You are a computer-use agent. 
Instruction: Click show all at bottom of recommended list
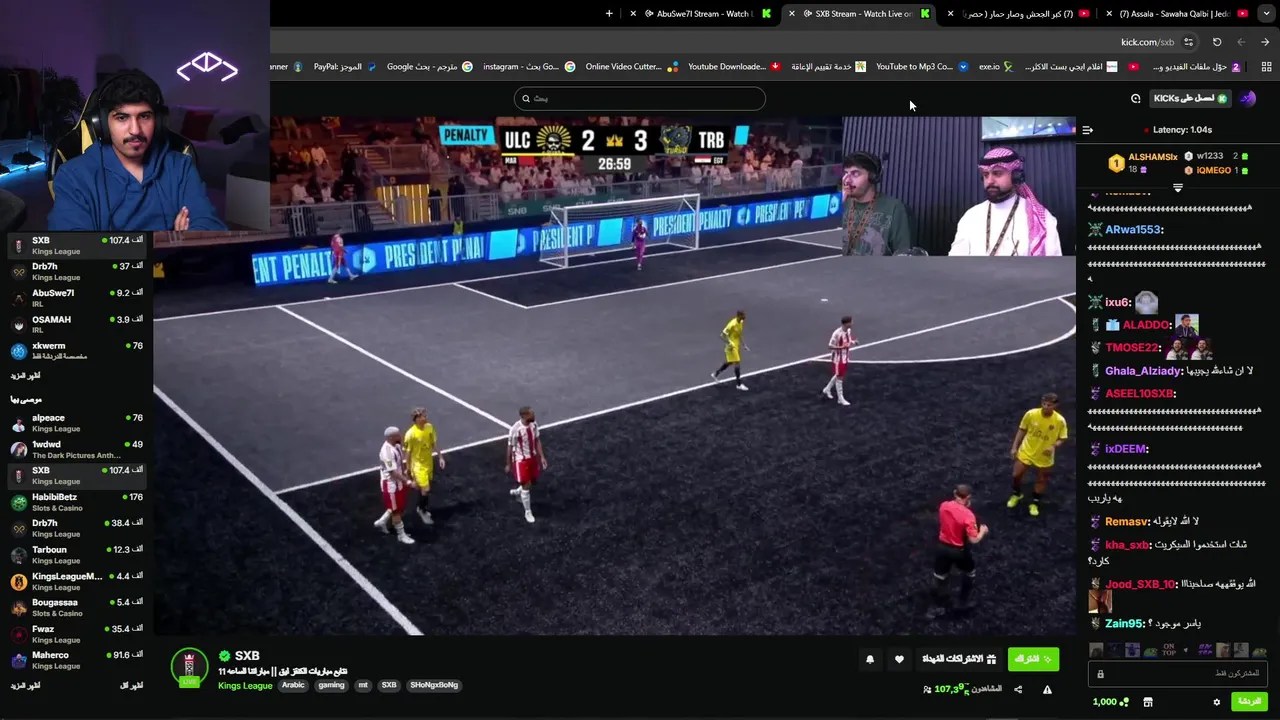tap(131, 685)
